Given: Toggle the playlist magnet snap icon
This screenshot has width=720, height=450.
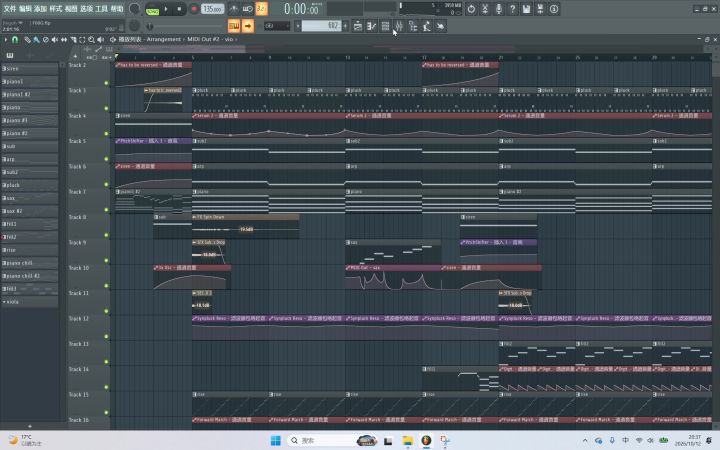Looking at the screenshot, I should (x=15, y=40).
